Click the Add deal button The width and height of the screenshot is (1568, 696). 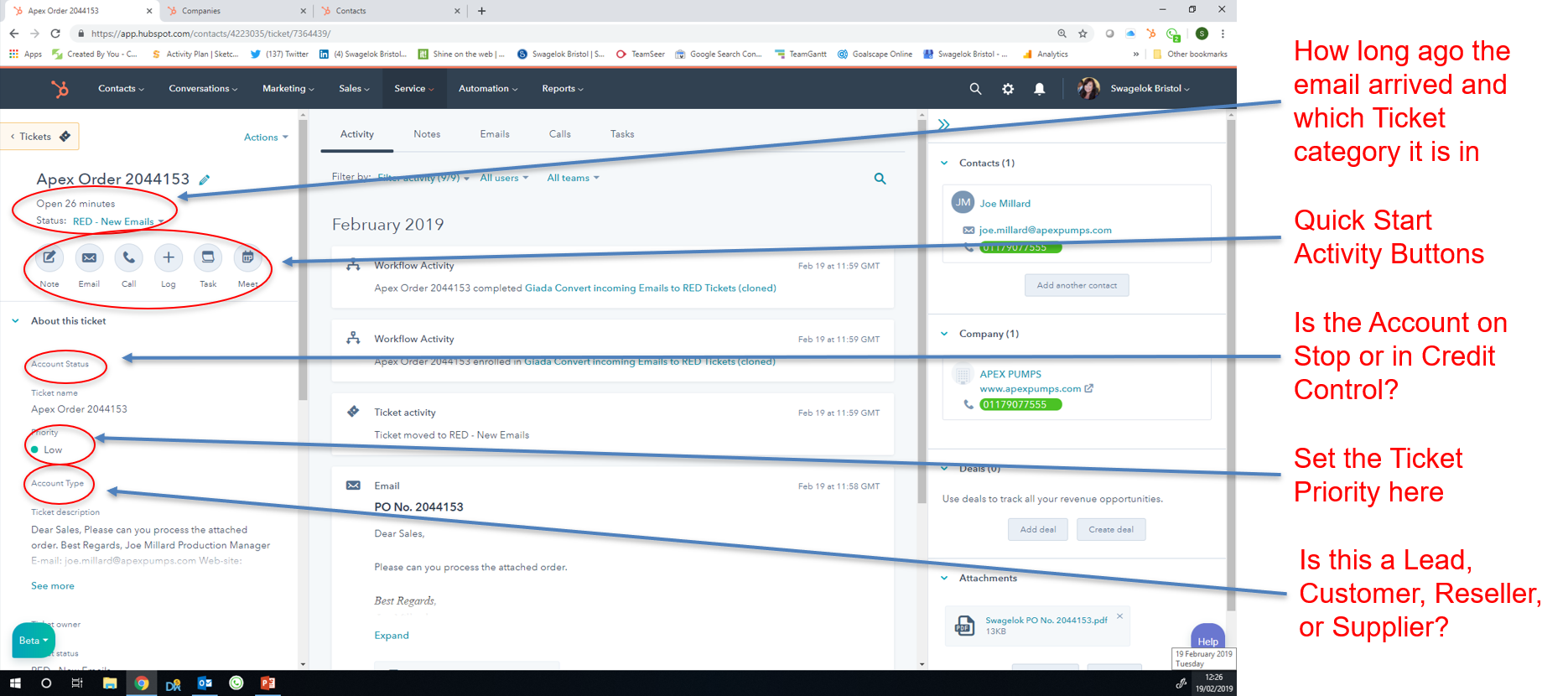click(x=1038, y=529)
